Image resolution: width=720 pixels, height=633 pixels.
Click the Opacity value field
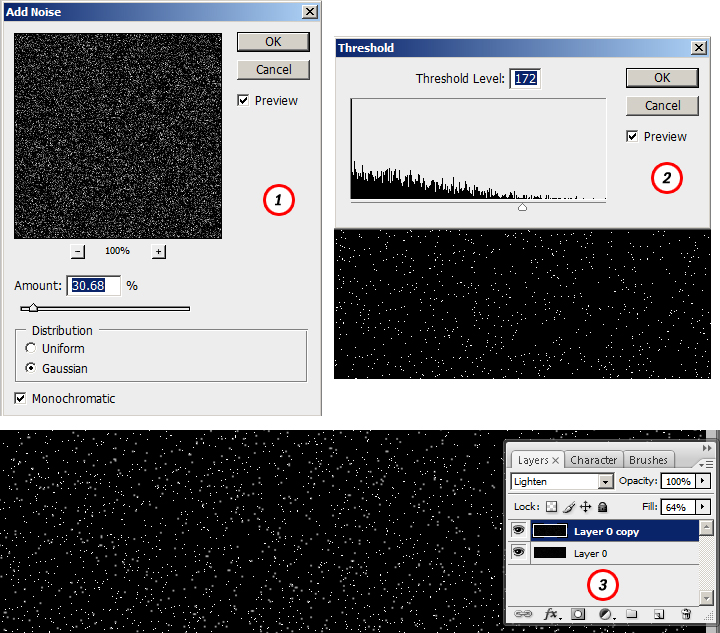tap(678, 481)
